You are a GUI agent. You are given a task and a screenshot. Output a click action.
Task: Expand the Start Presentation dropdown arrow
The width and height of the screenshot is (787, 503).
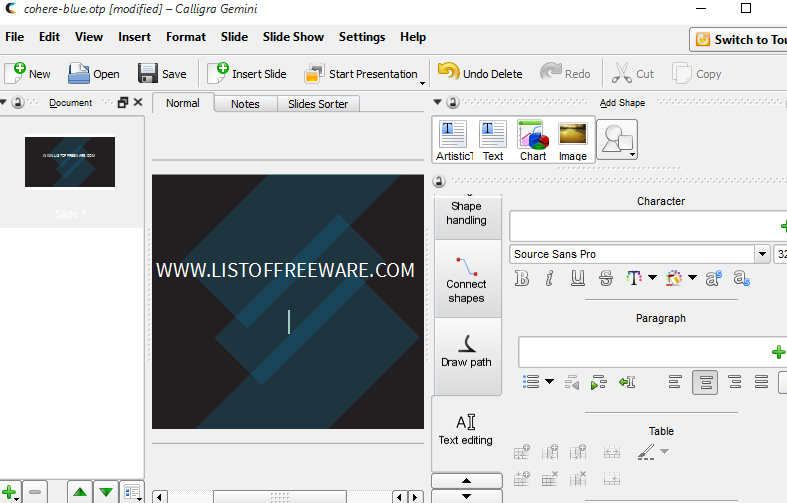point(423,83)
